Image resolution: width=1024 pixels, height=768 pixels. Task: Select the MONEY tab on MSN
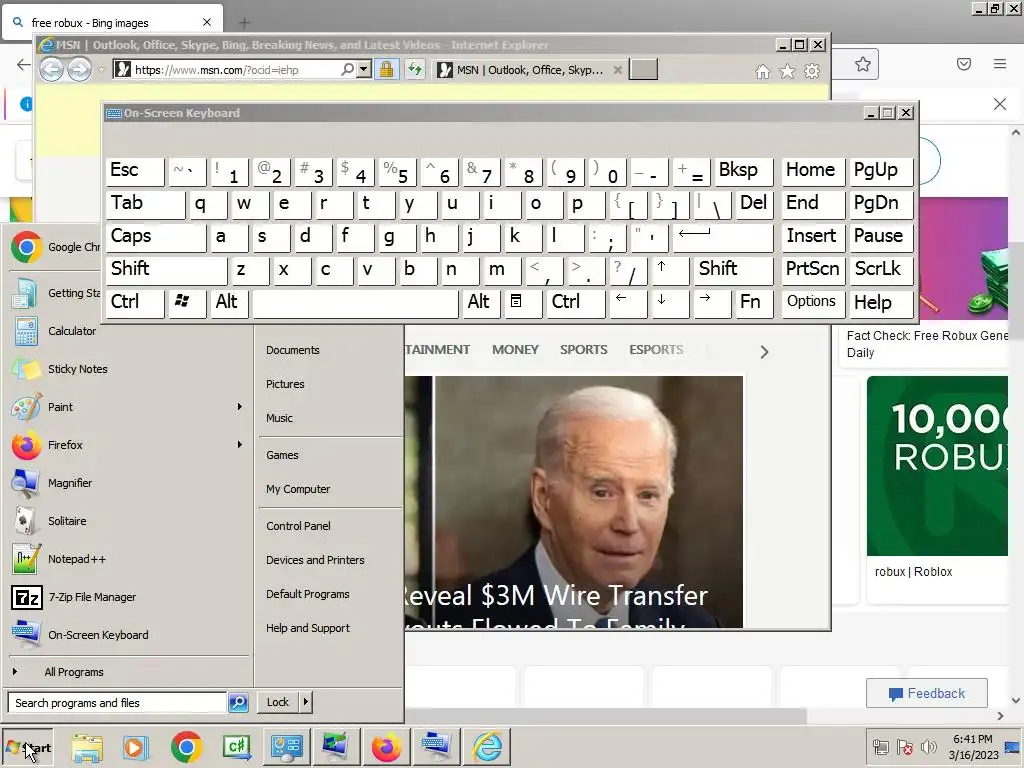[515, 349]
